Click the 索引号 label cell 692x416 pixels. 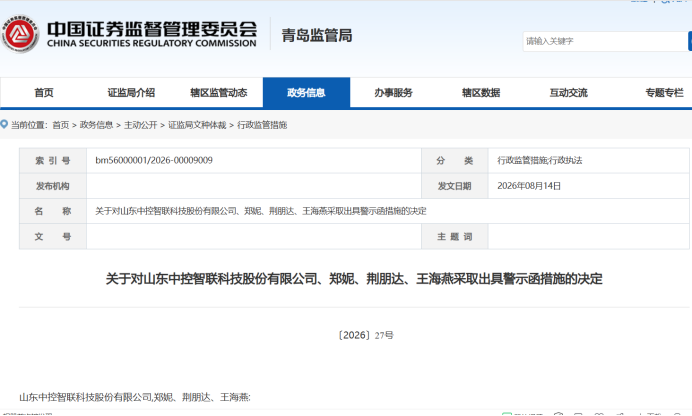[53, 161]
